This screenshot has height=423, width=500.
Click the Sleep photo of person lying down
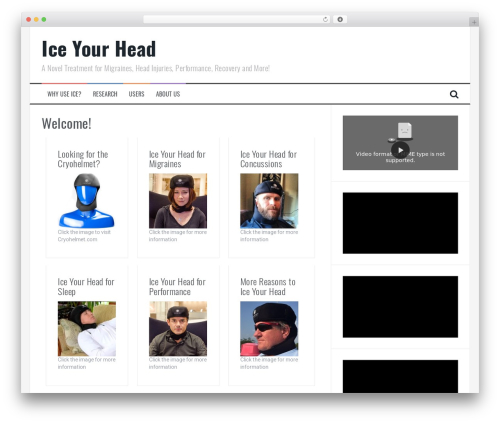87,329
